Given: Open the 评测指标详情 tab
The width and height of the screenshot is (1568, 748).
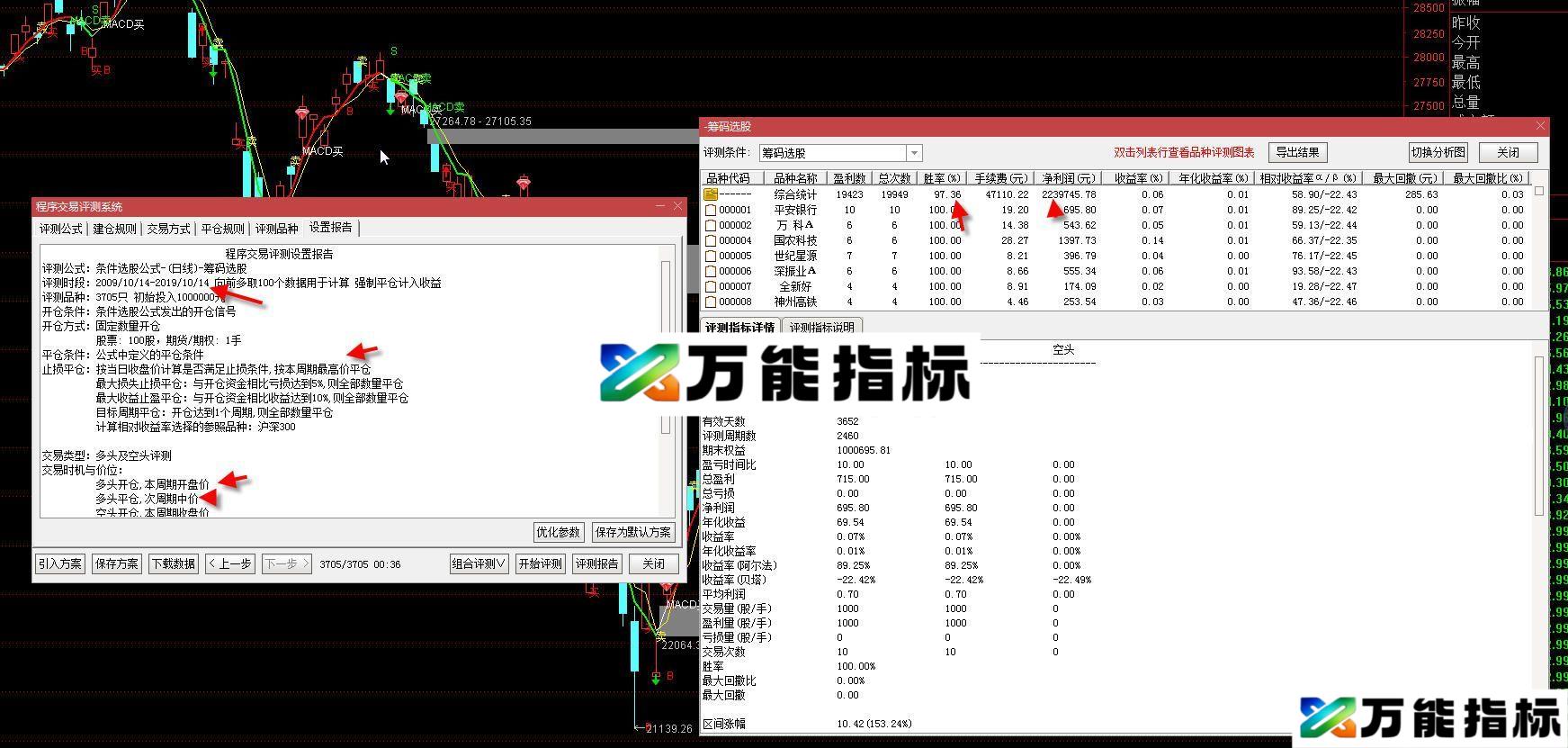Looking at the screenshot, I should pyautogui.click(x=739, y=328).
